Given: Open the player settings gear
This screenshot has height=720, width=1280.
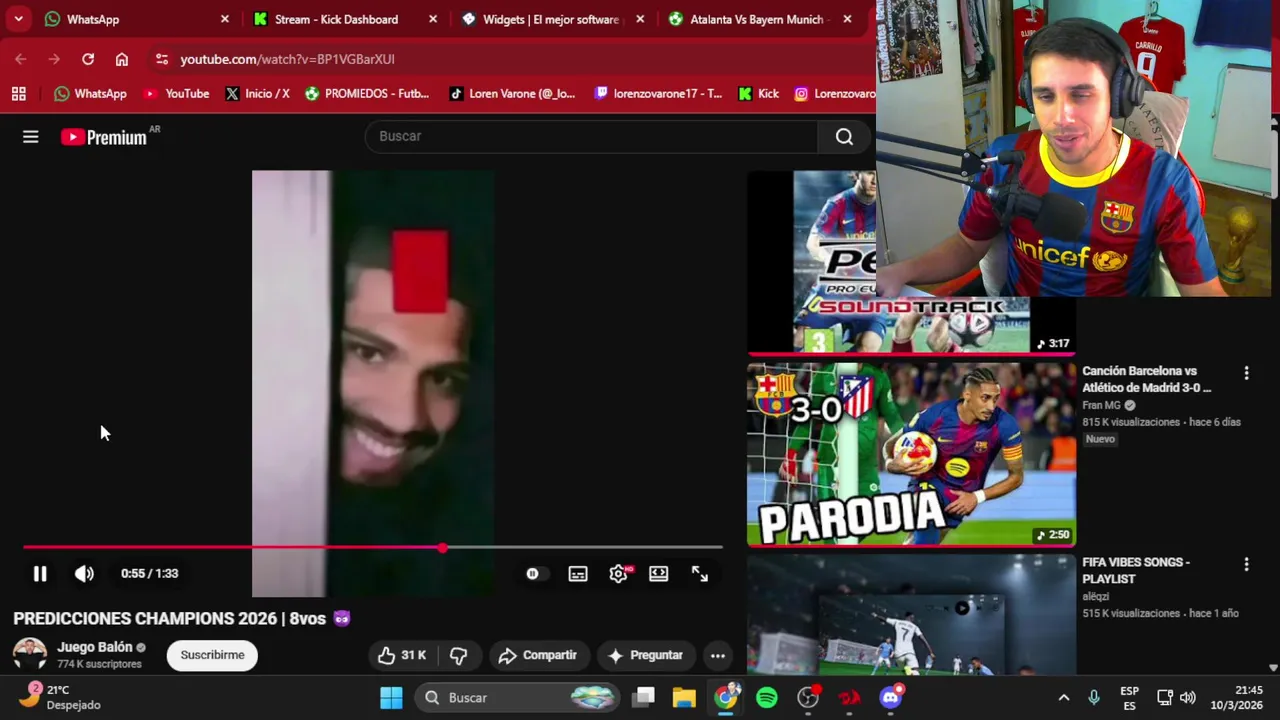Looking at the screenshot, I should pos(618,574).
